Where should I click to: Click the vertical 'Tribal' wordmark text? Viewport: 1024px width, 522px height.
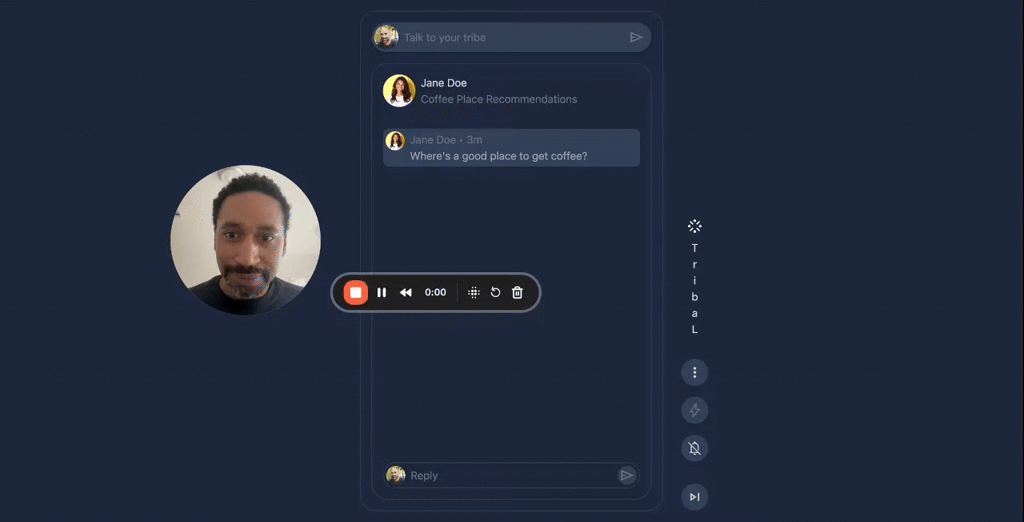pyautogui.click(x=695, y=289)
